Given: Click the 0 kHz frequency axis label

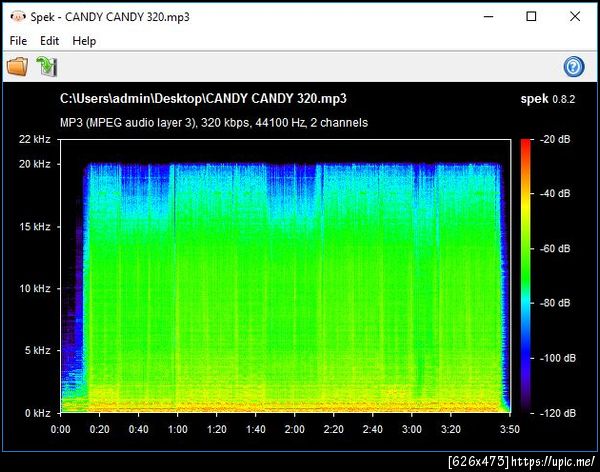Looking at the screenshot, I should click(x=38, y=413).
